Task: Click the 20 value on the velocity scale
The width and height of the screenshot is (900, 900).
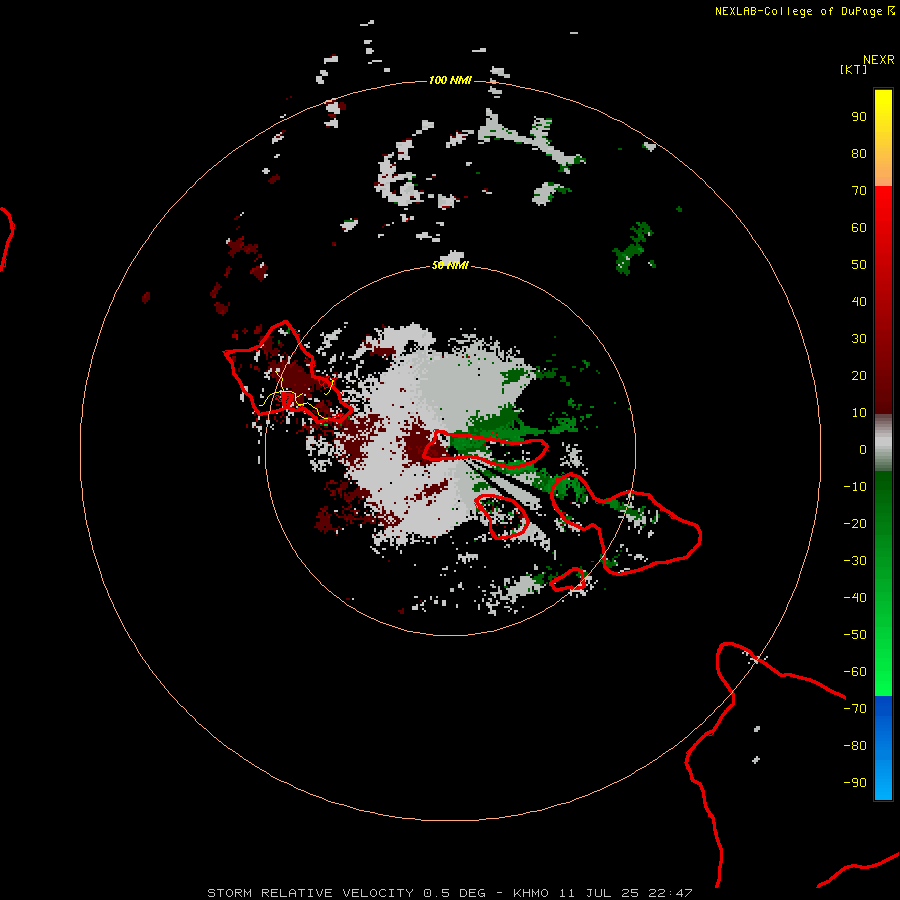Action: click(x=859, y=376)
